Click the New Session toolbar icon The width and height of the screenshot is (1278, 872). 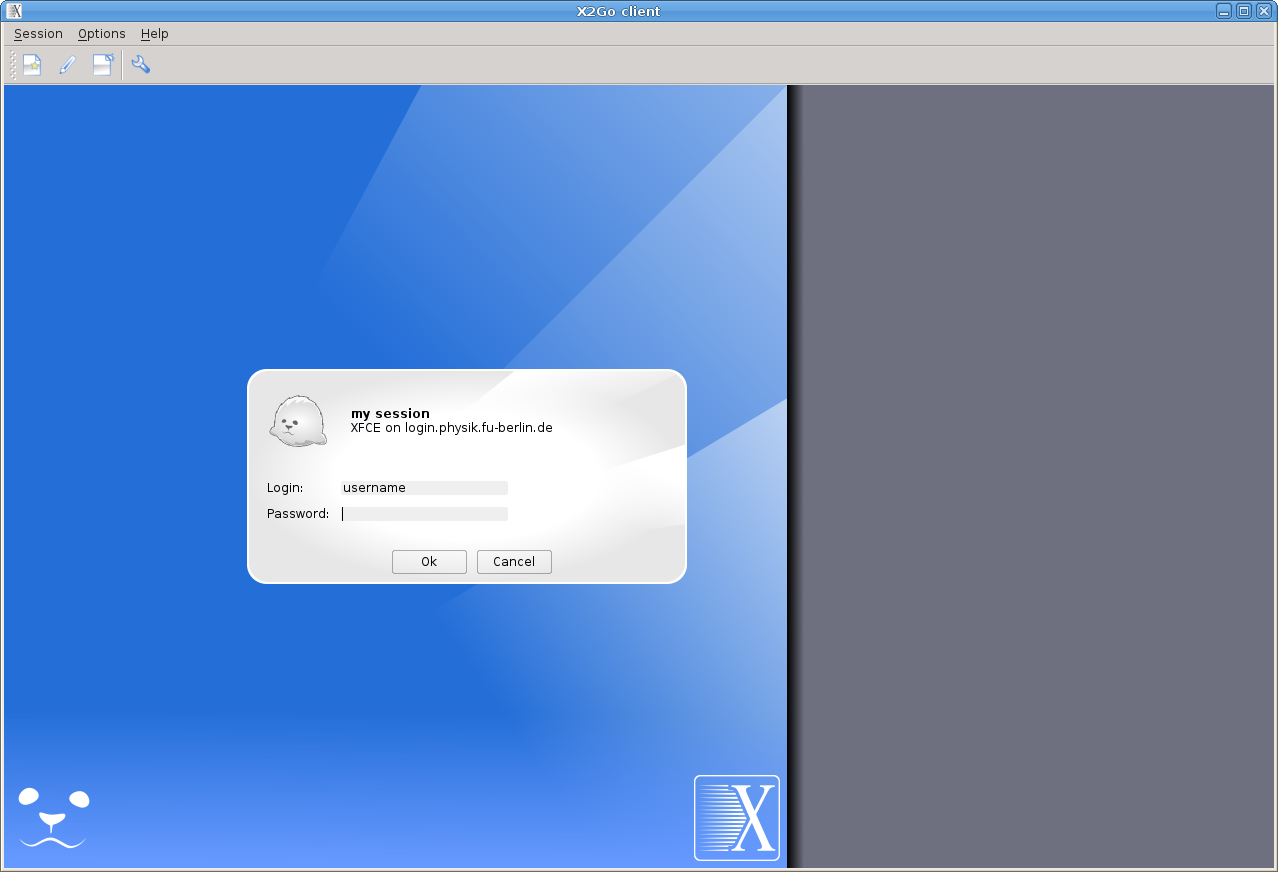32,65
